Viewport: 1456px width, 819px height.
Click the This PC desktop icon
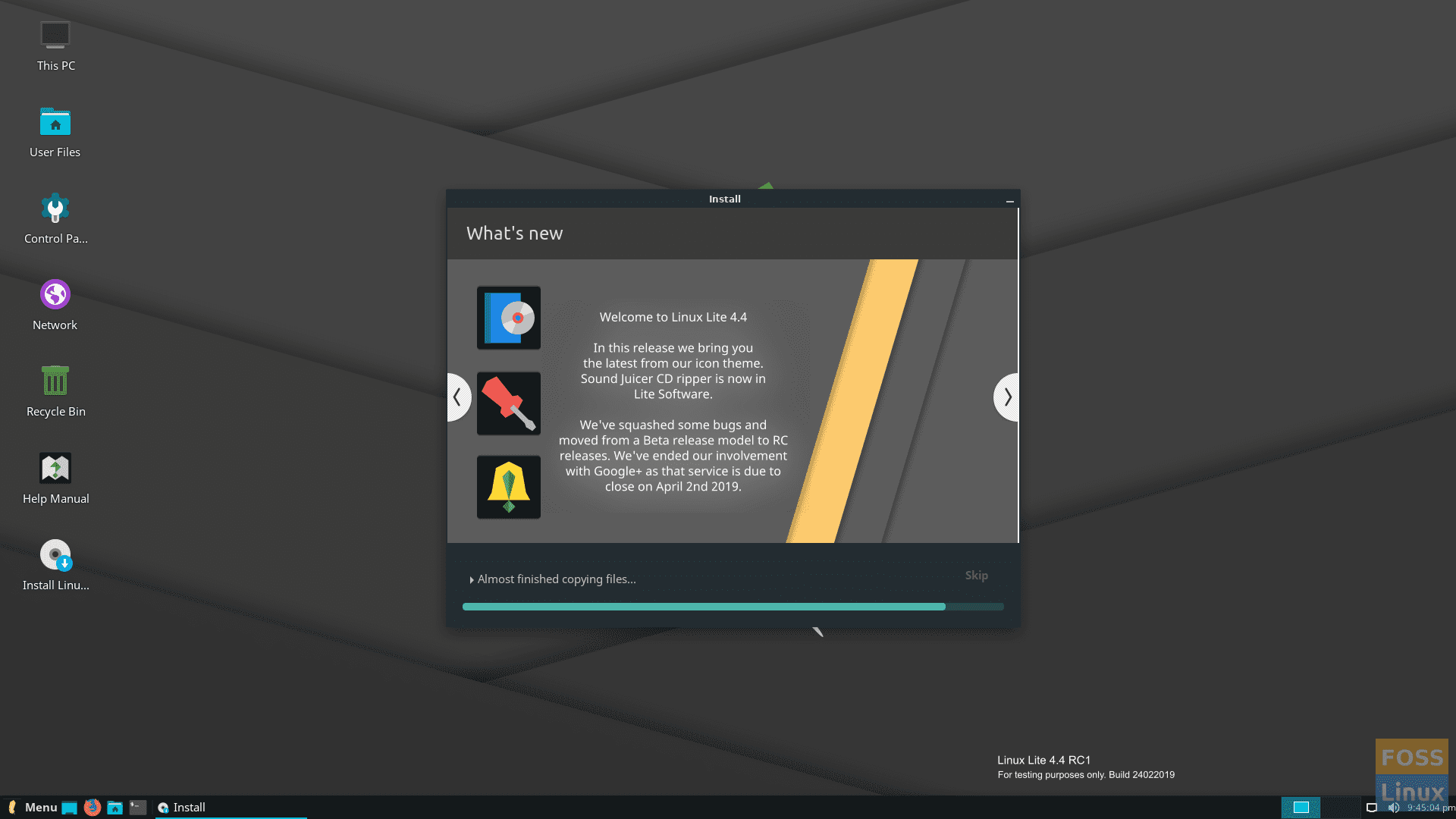click(54, 35)
